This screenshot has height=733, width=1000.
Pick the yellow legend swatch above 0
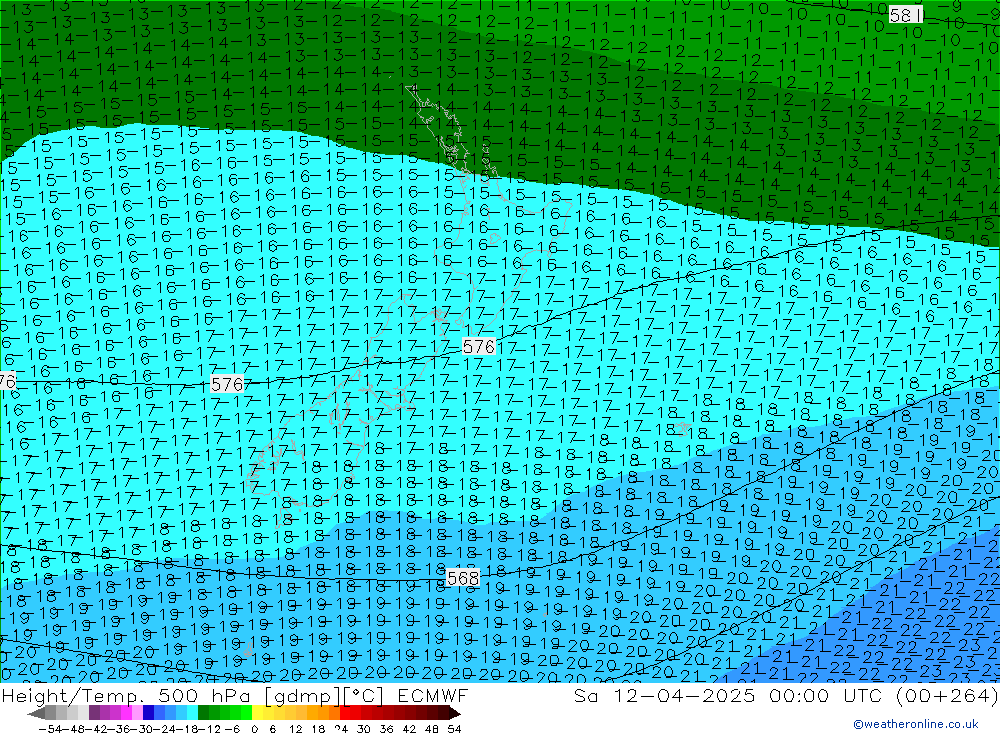[257, 713]
